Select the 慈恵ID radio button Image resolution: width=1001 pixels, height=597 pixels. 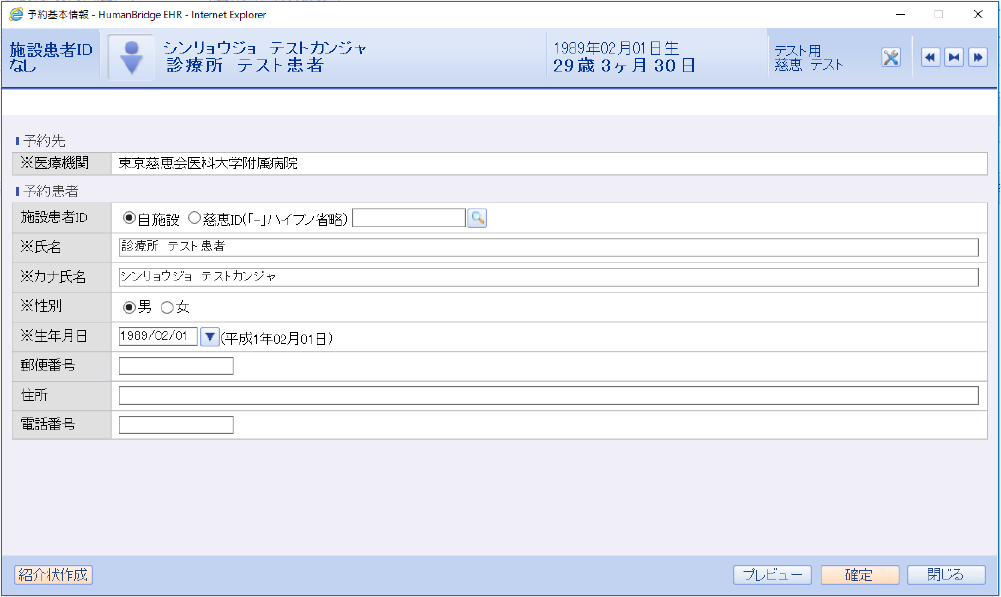pos(194,218)
